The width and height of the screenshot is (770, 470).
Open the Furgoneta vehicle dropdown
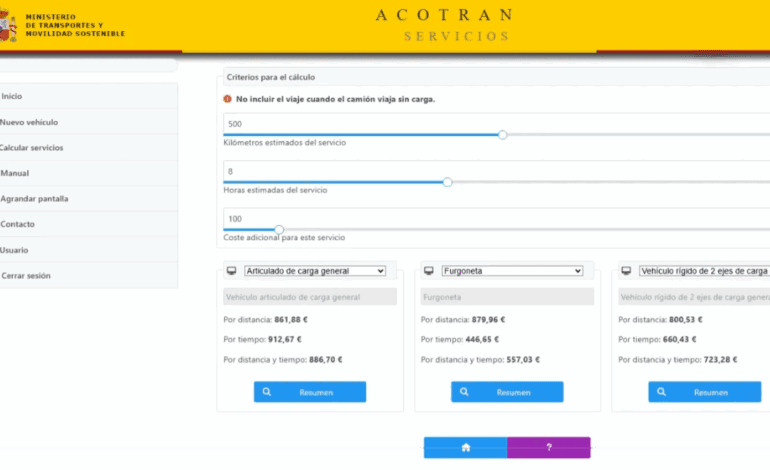[512, 271]
